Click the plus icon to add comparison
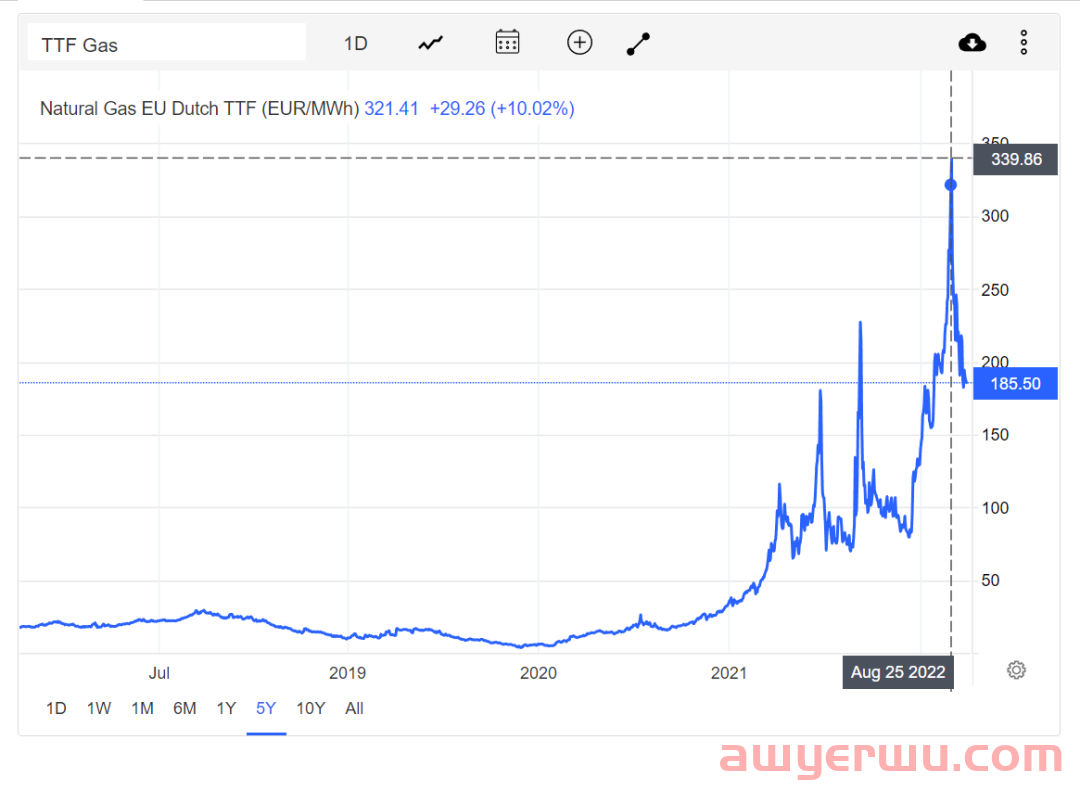Screen dimensions: 1080x791 tap(580, 42)
